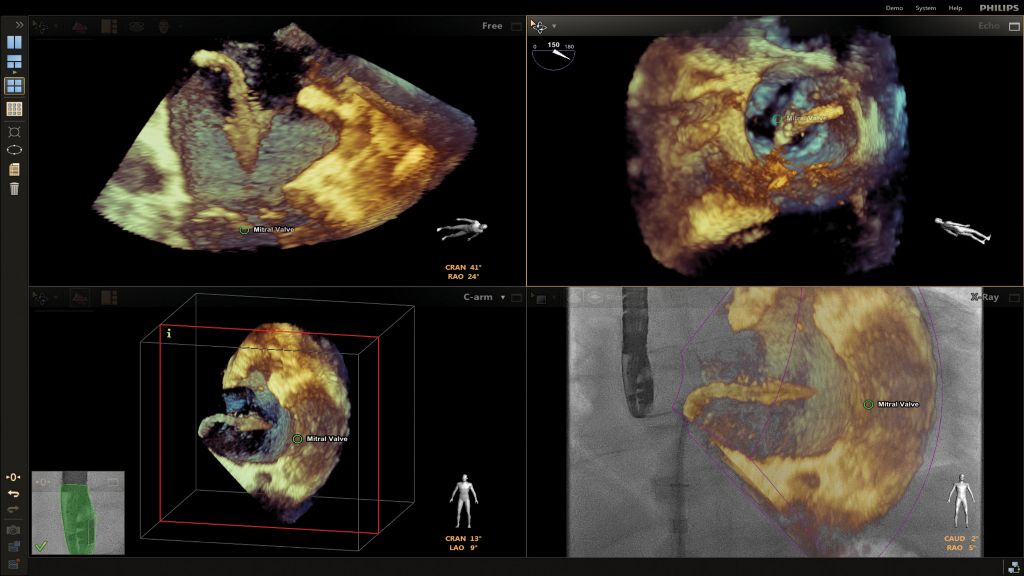Click patient orientation figure in Echo view
Viewport: 1024px width, 576px height.
coord(963,231)
